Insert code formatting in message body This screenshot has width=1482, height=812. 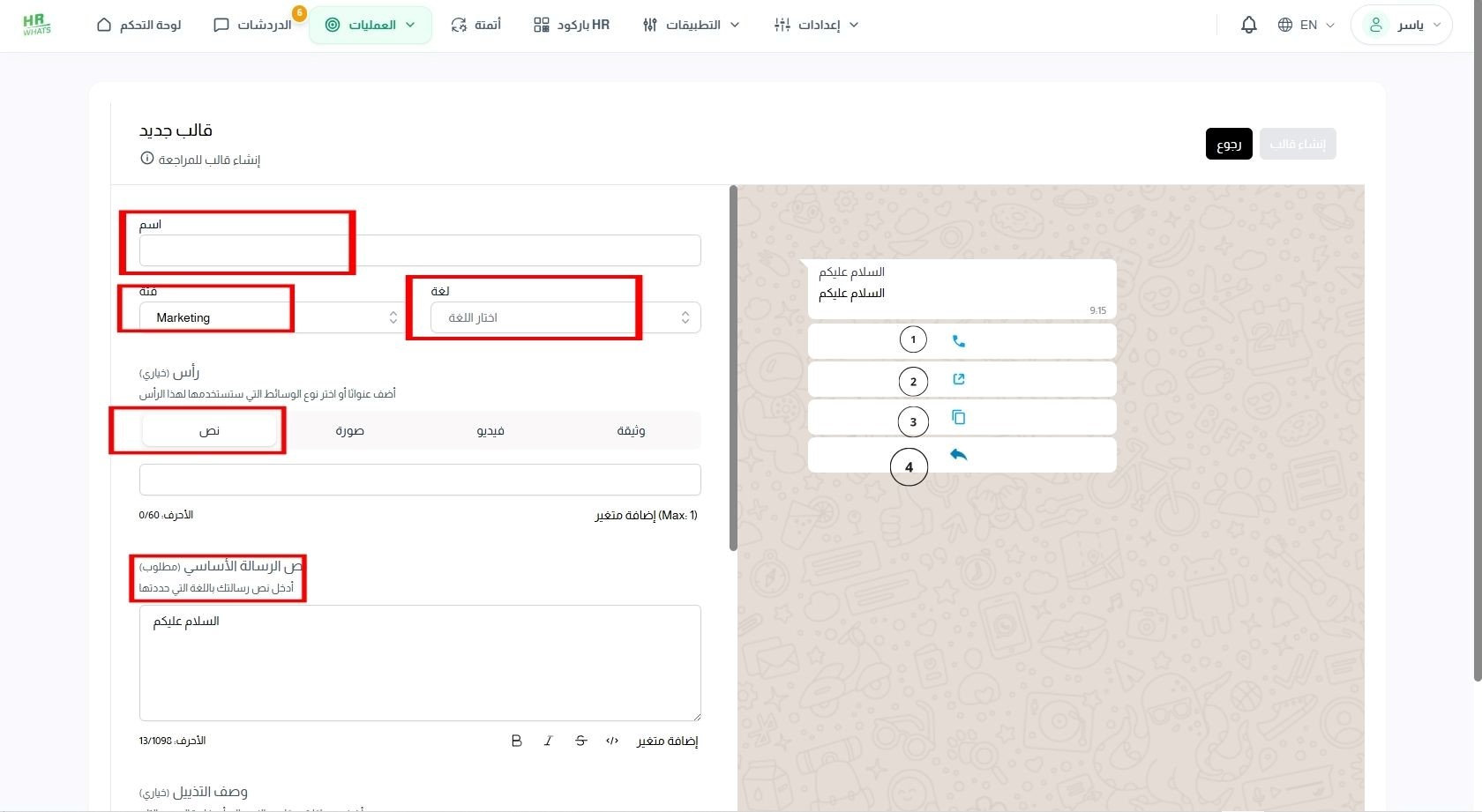pyautogui.click(x=612, y=741)
